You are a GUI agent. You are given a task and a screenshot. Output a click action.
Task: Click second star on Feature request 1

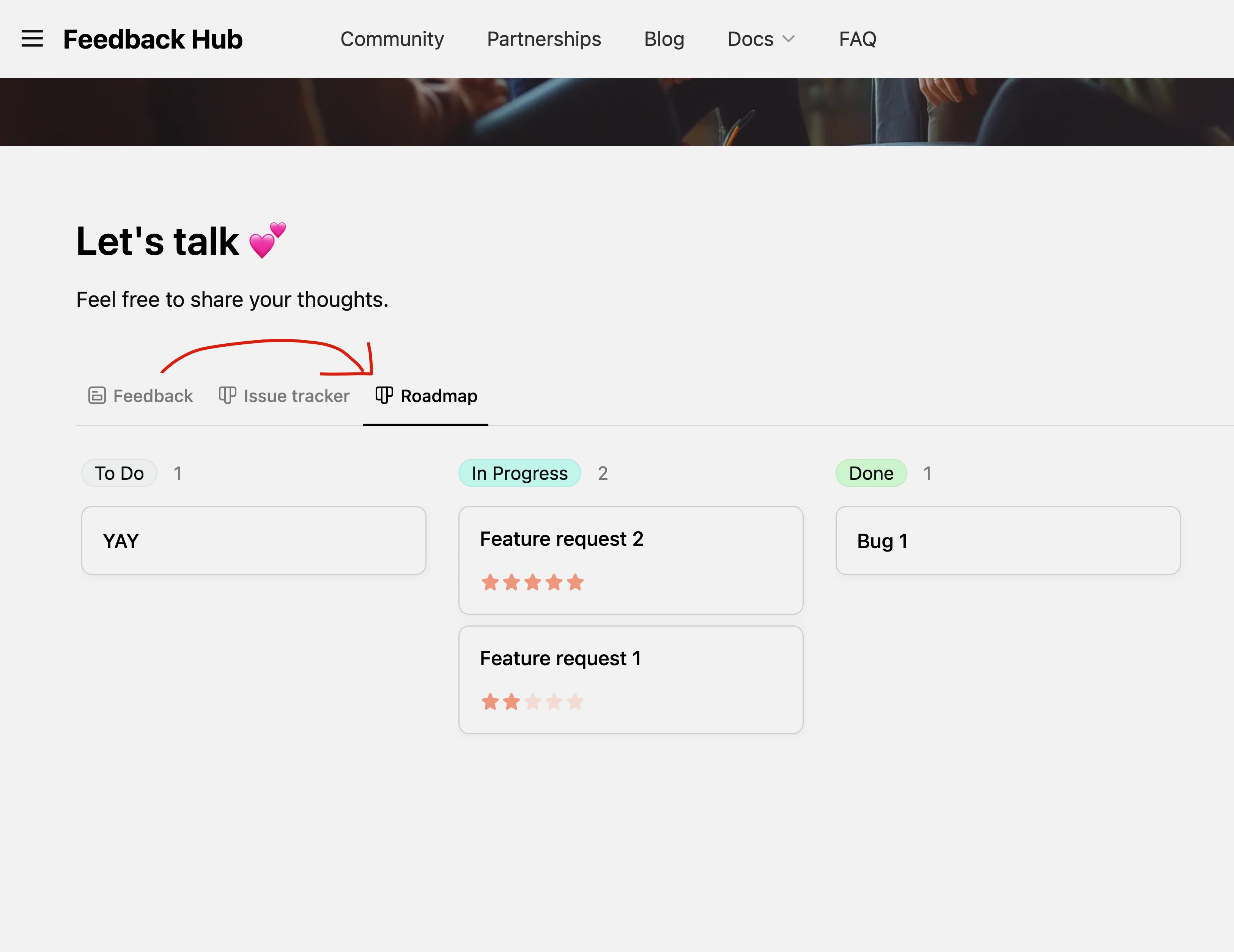[x=512, y=702]
